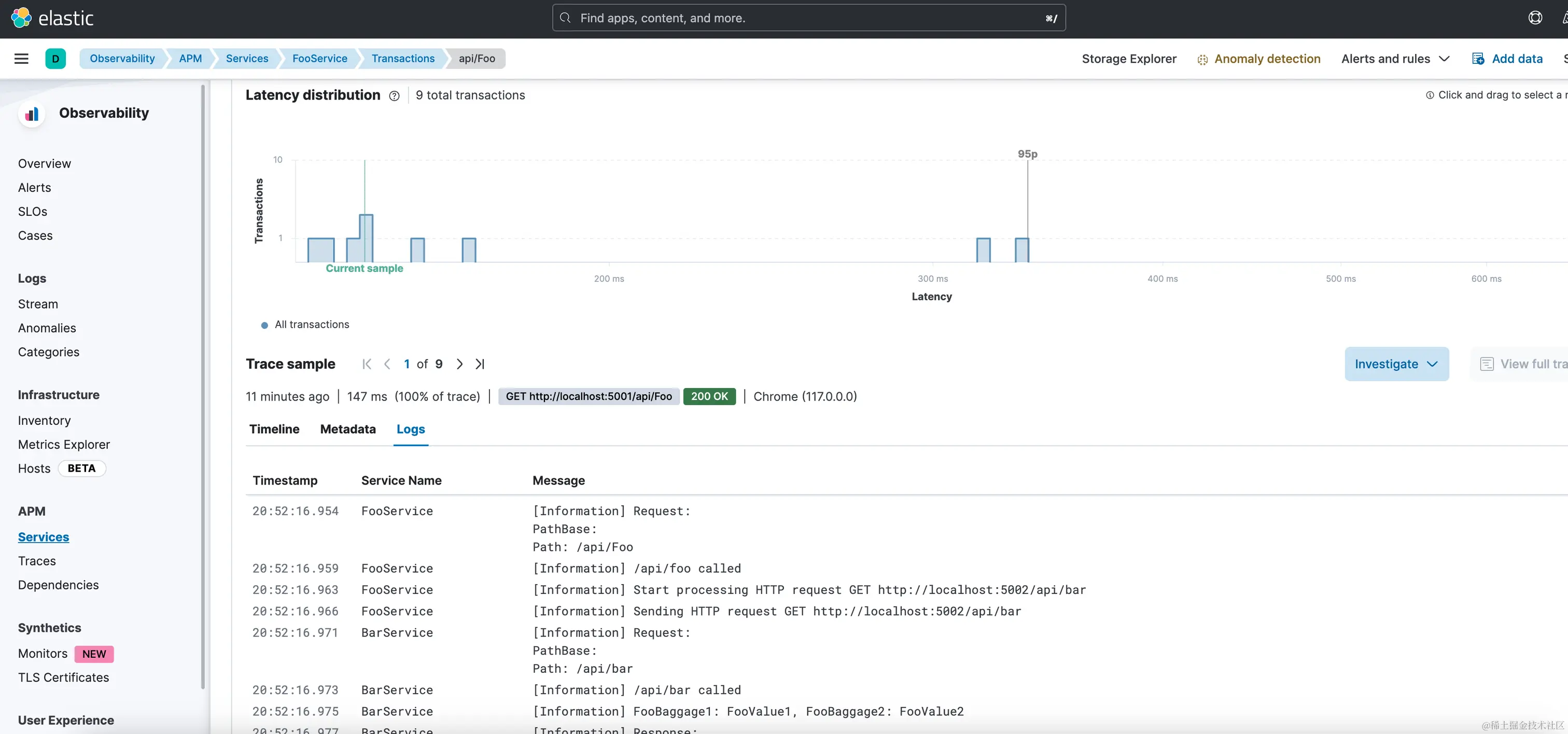1568x734 pixels.
Task: Open the help lifebuoy icon
Action: click(1535, 18)
